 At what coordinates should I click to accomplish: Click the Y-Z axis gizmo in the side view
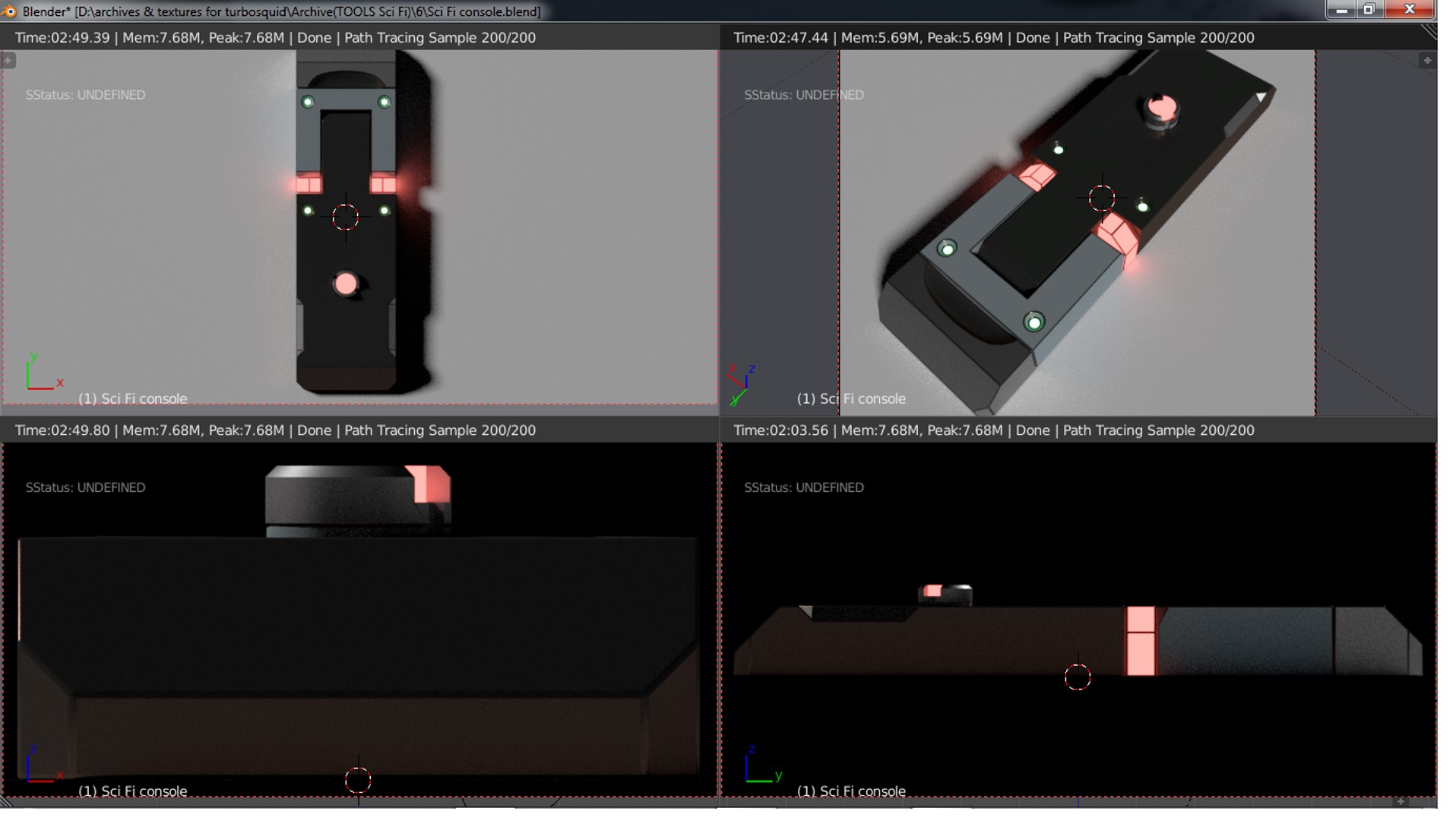click(763, 764)
